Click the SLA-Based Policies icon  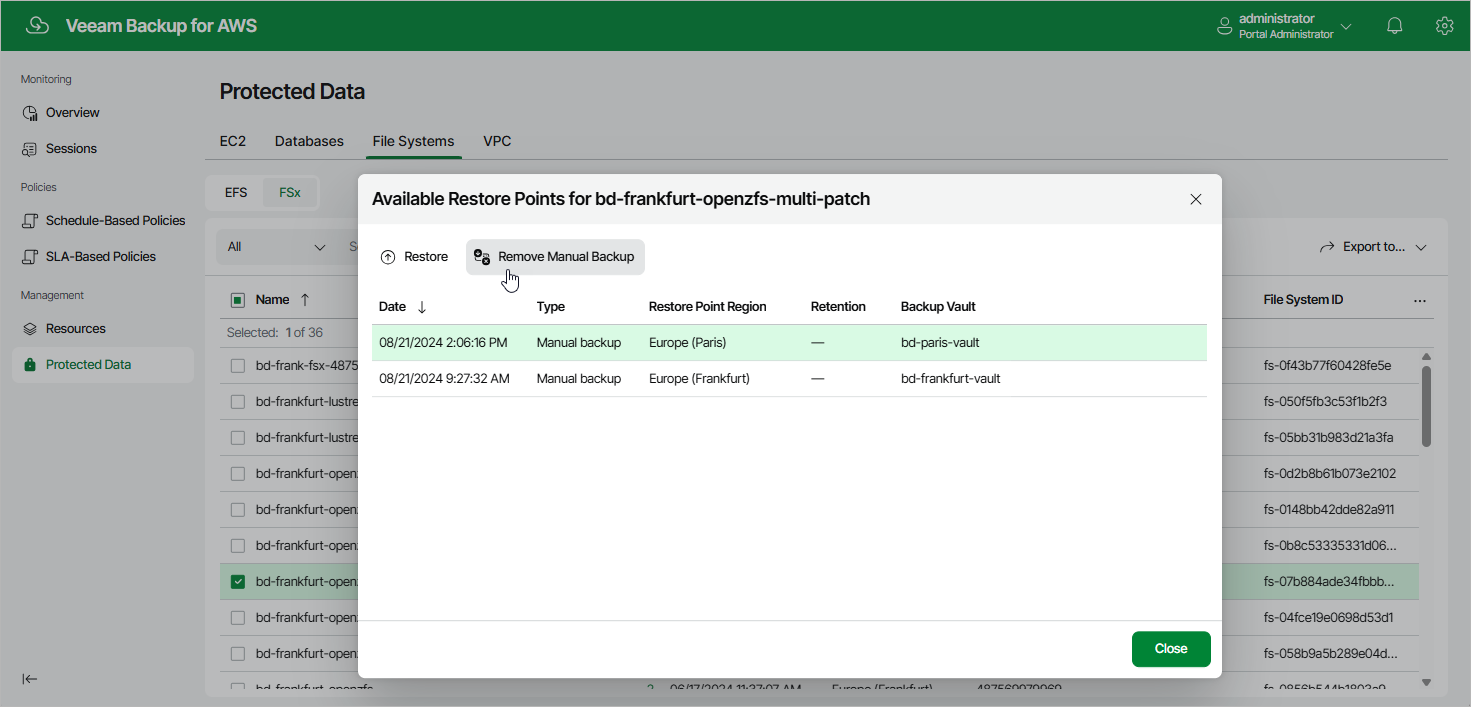pos(30,257)
